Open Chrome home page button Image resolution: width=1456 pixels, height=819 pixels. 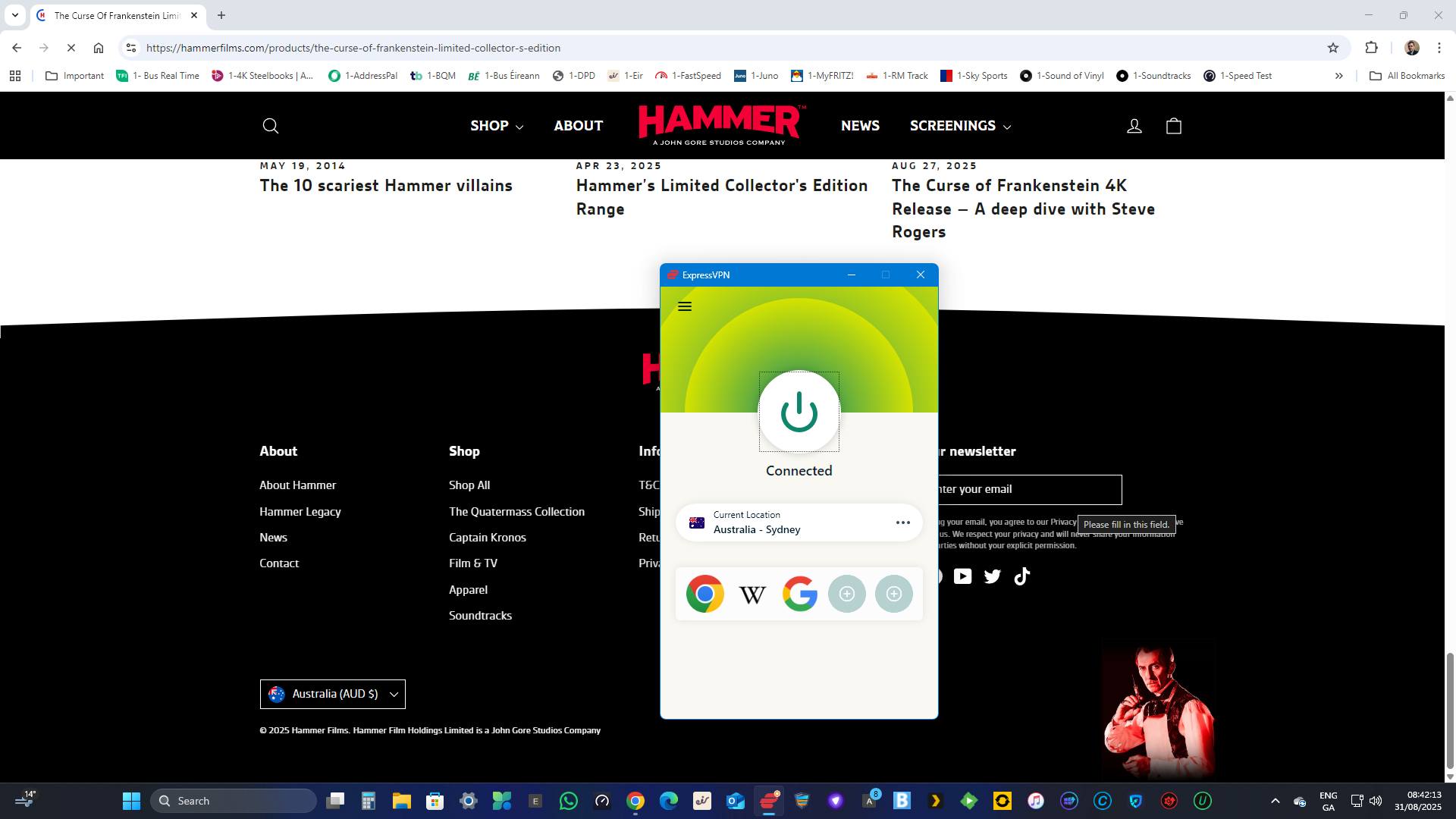[99, 48]
